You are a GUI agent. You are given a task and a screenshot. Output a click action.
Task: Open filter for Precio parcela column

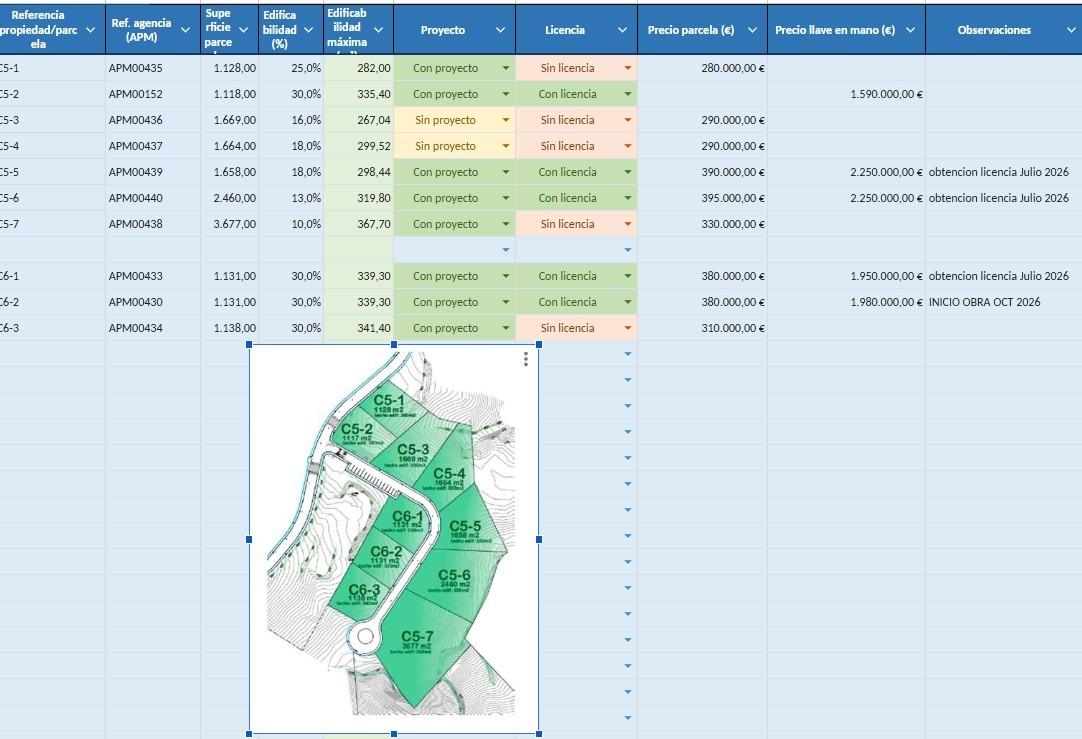coord(752,30)
